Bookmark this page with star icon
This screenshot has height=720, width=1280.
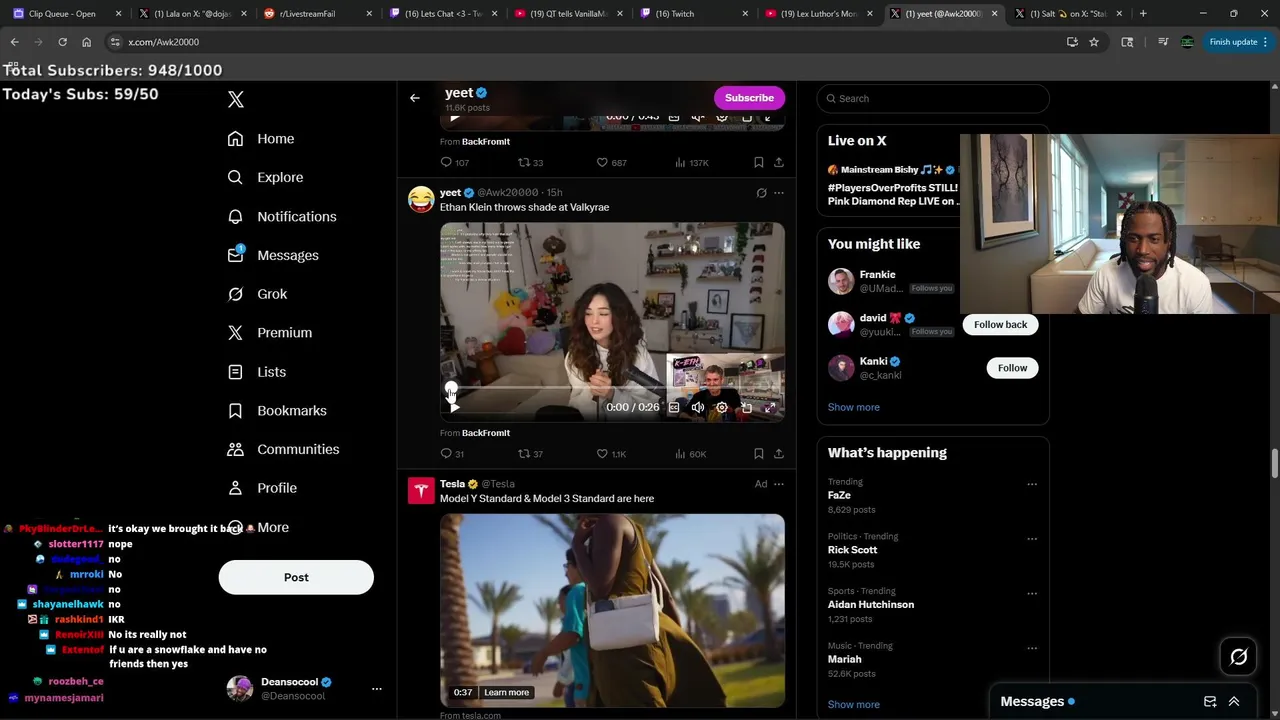coord(1094,42)
